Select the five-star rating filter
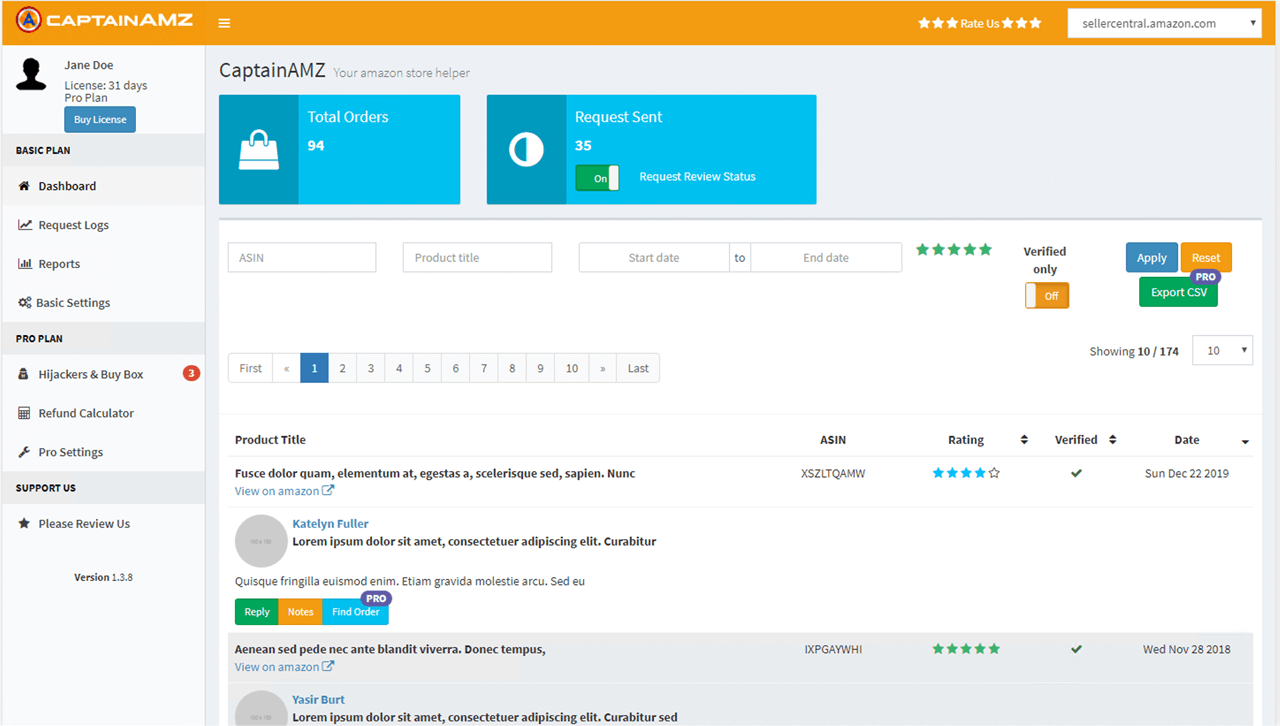The image size is (1280, 726). coord(954,250)
